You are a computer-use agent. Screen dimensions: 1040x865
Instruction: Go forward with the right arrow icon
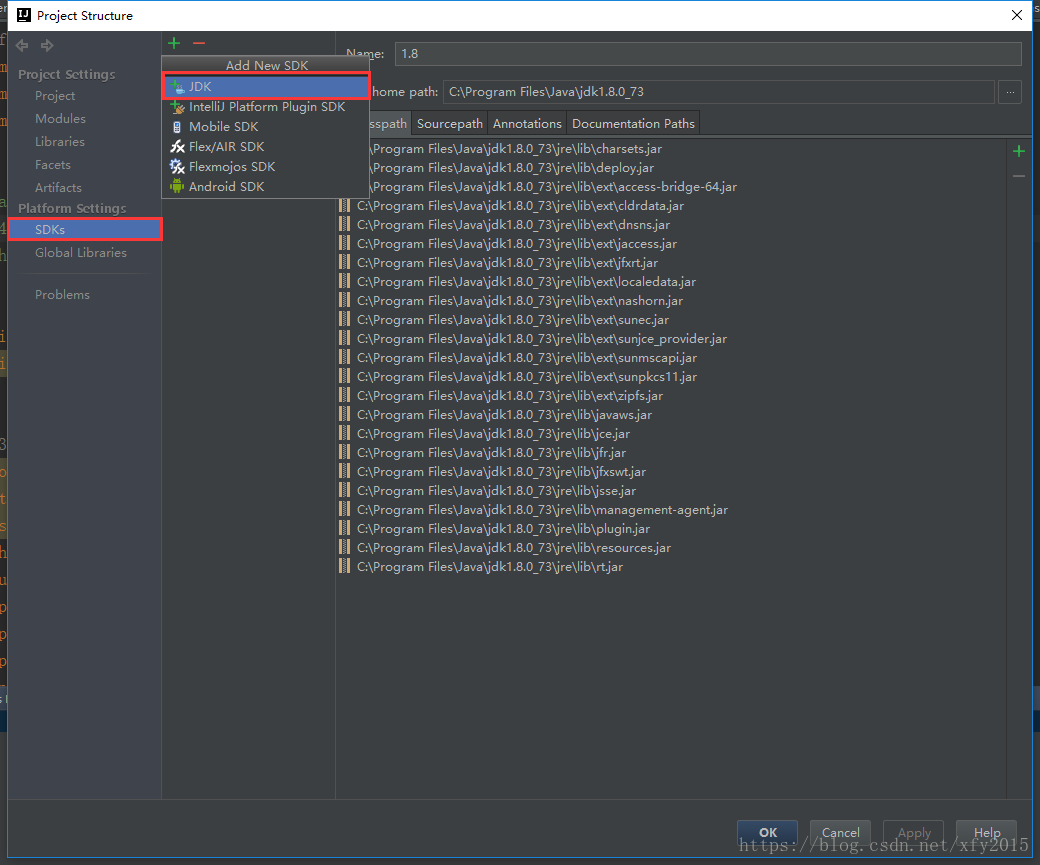46,45
